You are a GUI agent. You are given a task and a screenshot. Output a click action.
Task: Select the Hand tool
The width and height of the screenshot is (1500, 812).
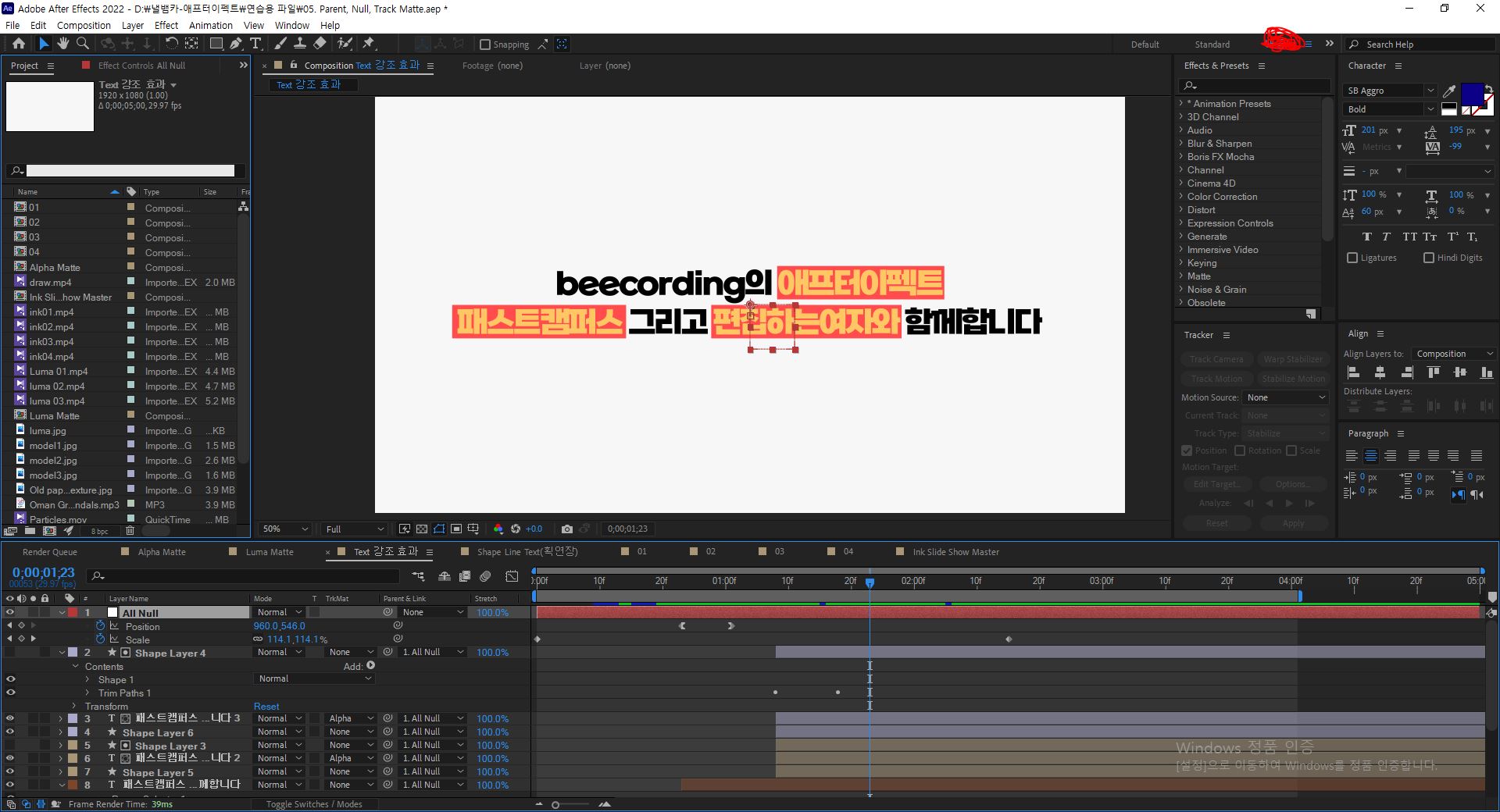click(62, 44)
